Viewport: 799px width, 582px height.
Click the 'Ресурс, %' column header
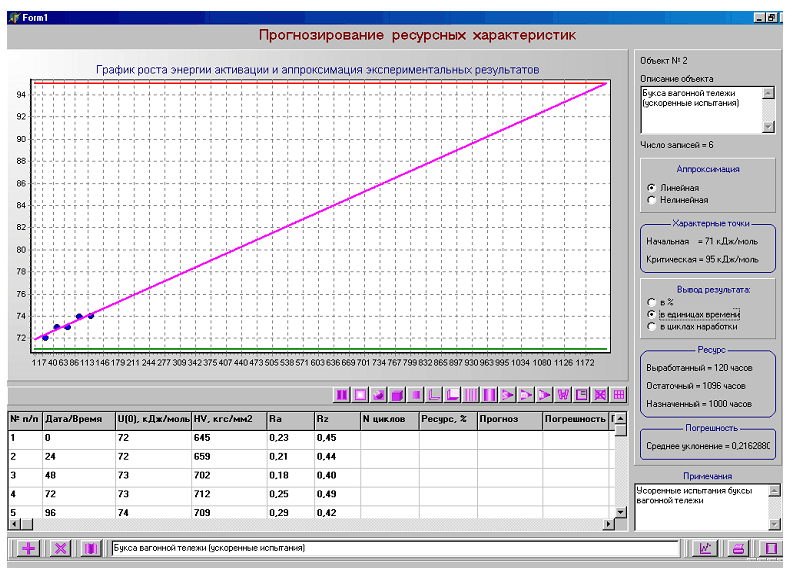[x=448, y=419]
